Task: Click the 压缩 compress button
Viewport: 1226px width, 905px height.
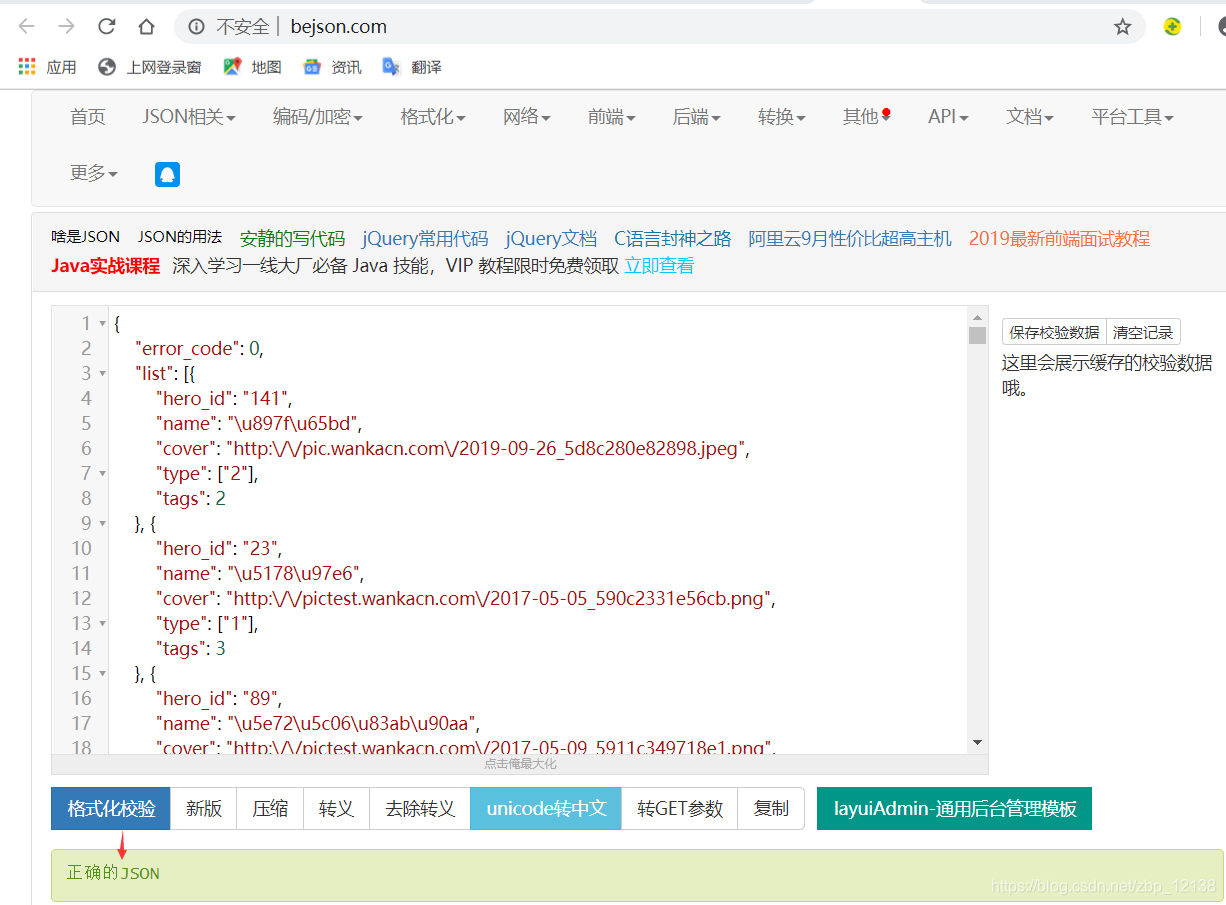Action: [270, 809]
